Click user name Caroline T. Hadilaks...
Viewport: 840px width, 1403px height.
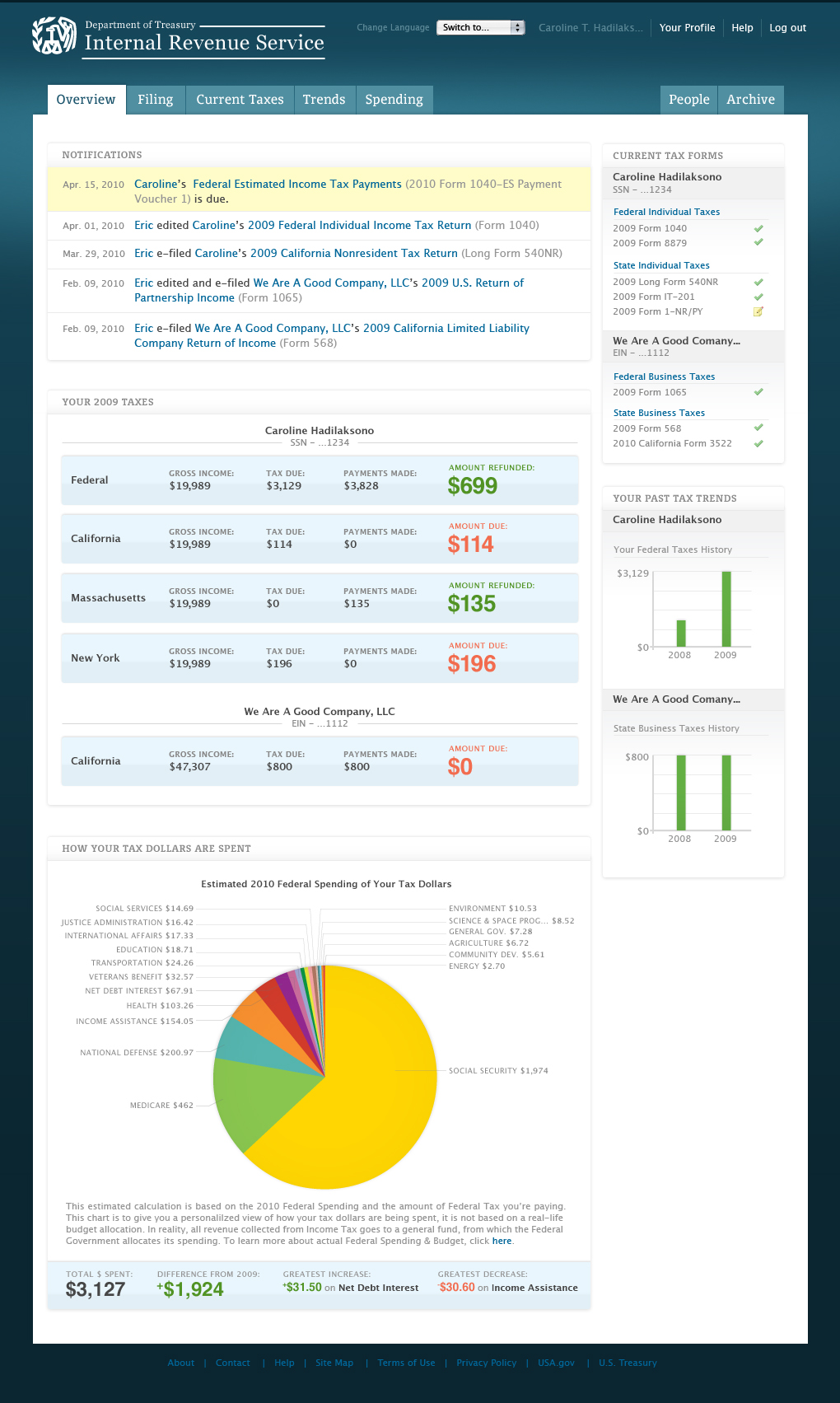point(590,28)
